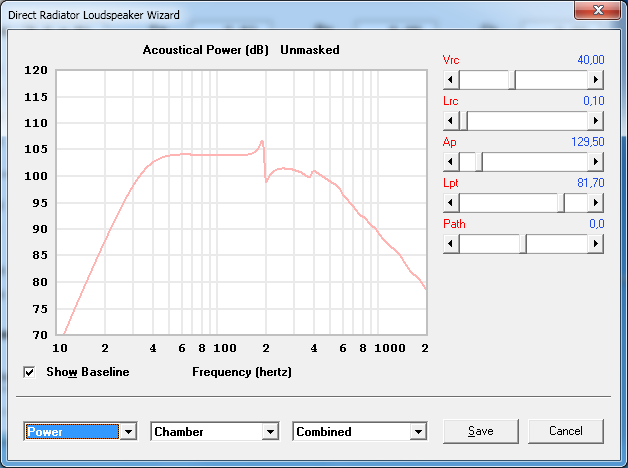Open the Chamber dropdown arrow

pos(271,432)
